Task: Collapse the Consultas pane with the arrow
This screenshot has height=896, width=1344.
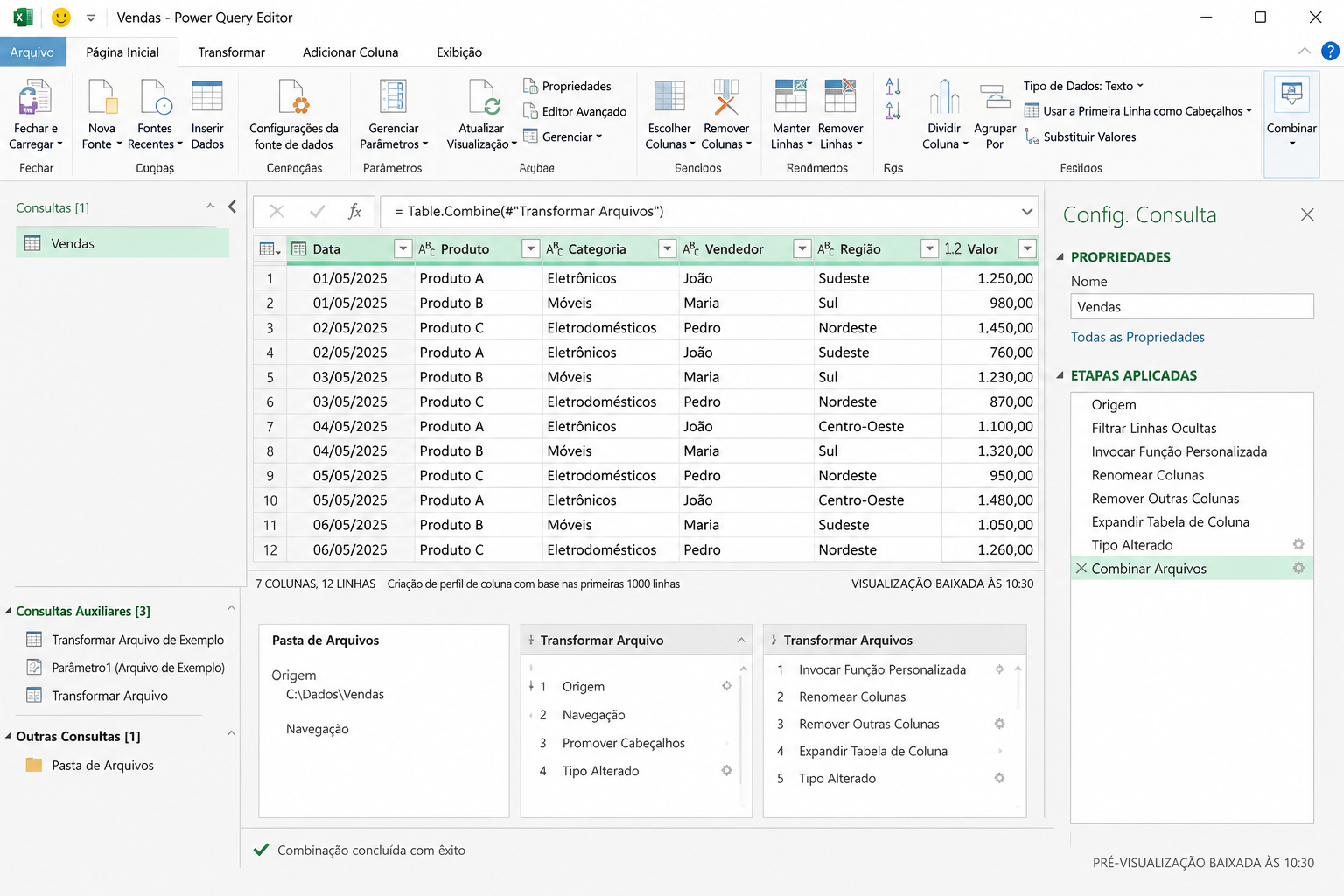Action: coord(232,206)
